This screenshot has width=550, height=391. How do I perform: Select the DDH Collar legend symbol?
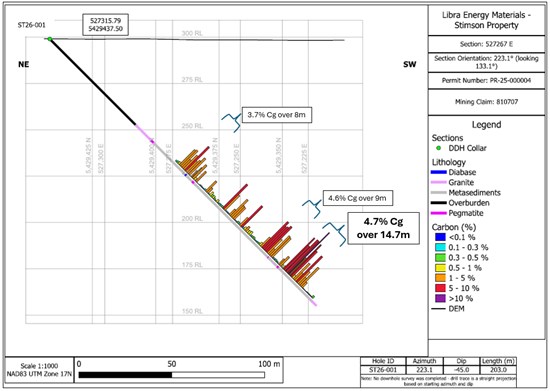click(x=438, y=148)
